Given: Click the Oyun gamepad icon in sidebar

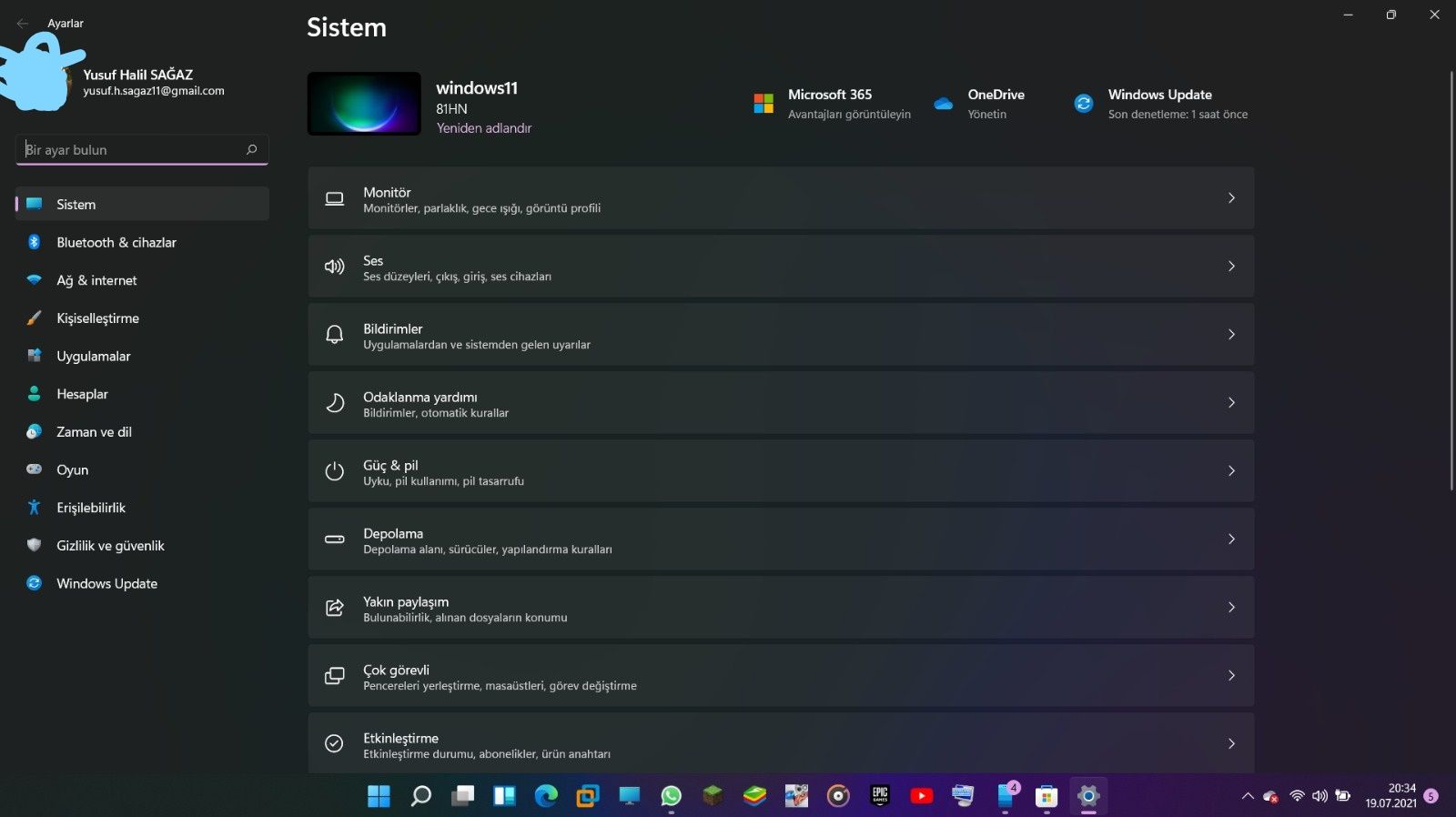Looking at the screenshot, I should point(34,469).
